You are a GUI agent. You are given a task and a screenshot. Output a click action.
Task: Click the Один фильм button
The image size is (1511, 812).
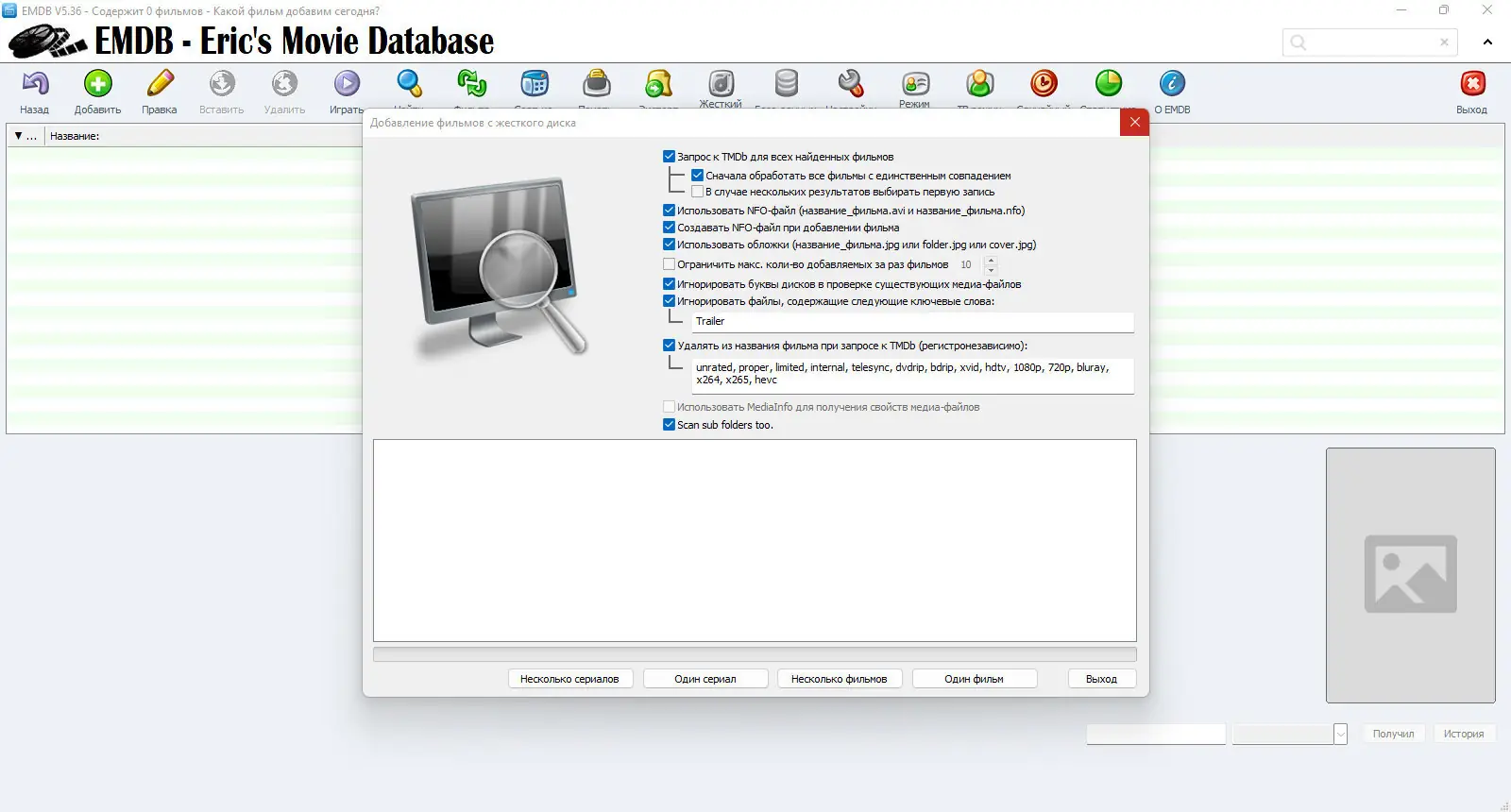click(975, 679)
